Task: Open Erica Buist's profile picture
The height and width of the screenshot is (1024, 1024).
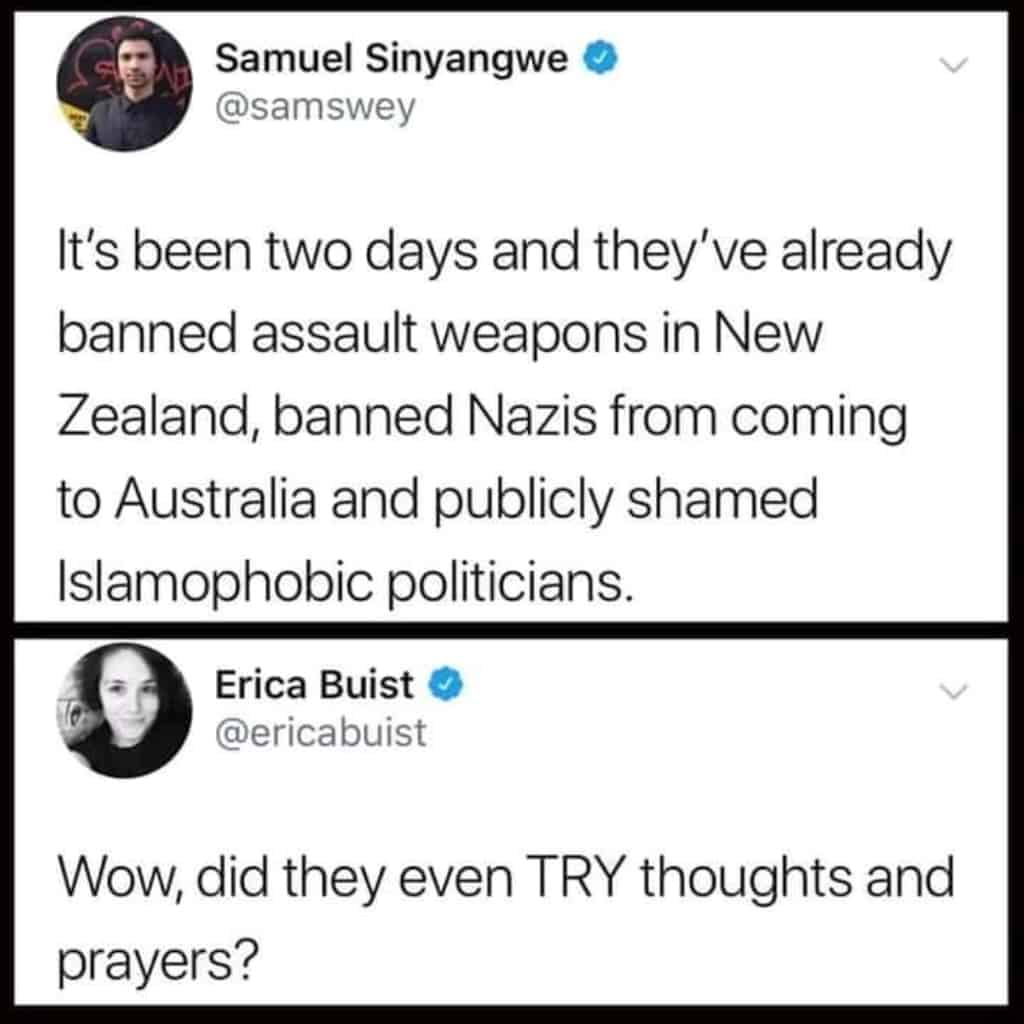Action: 124,711
